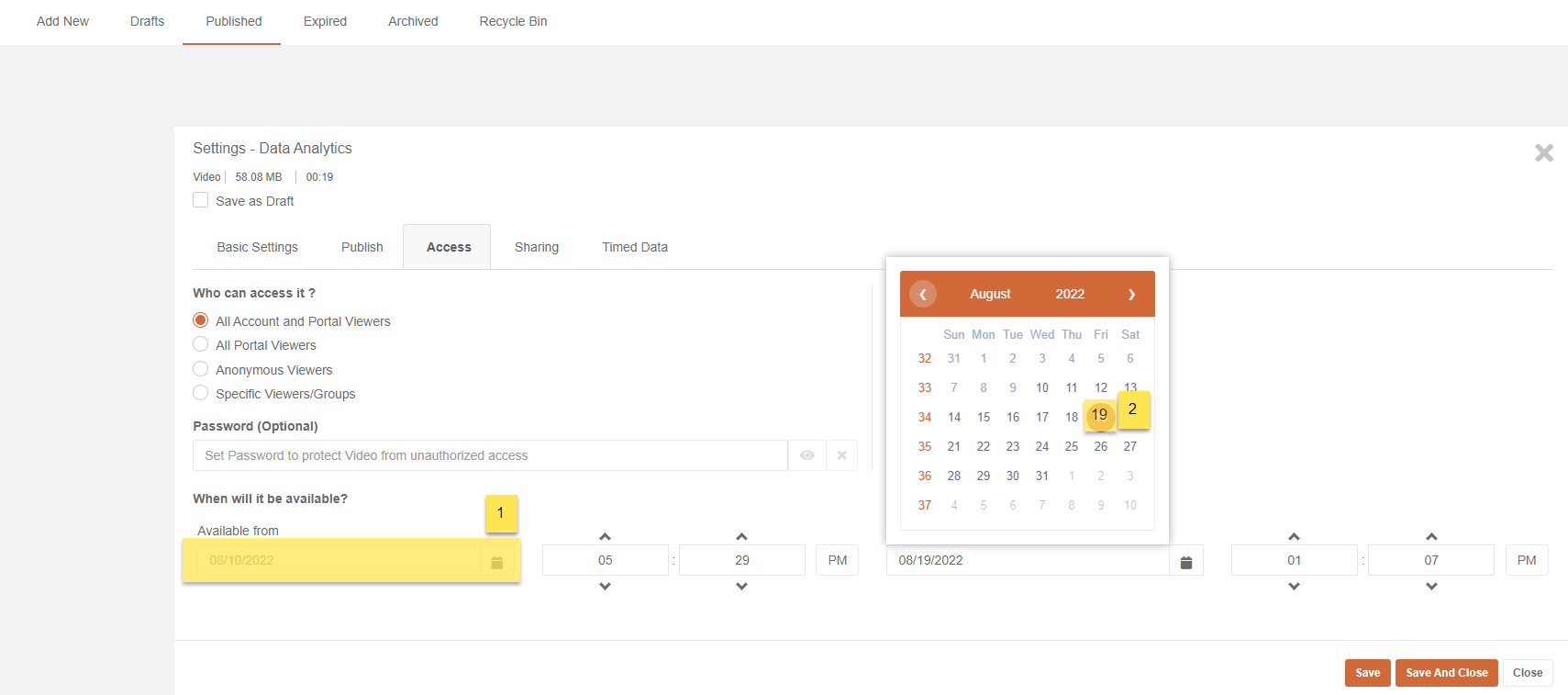The height and width of the screenshot is (695, 1568).
Task: Open the Available from calendar picker icon
Action: click(496, 562)
